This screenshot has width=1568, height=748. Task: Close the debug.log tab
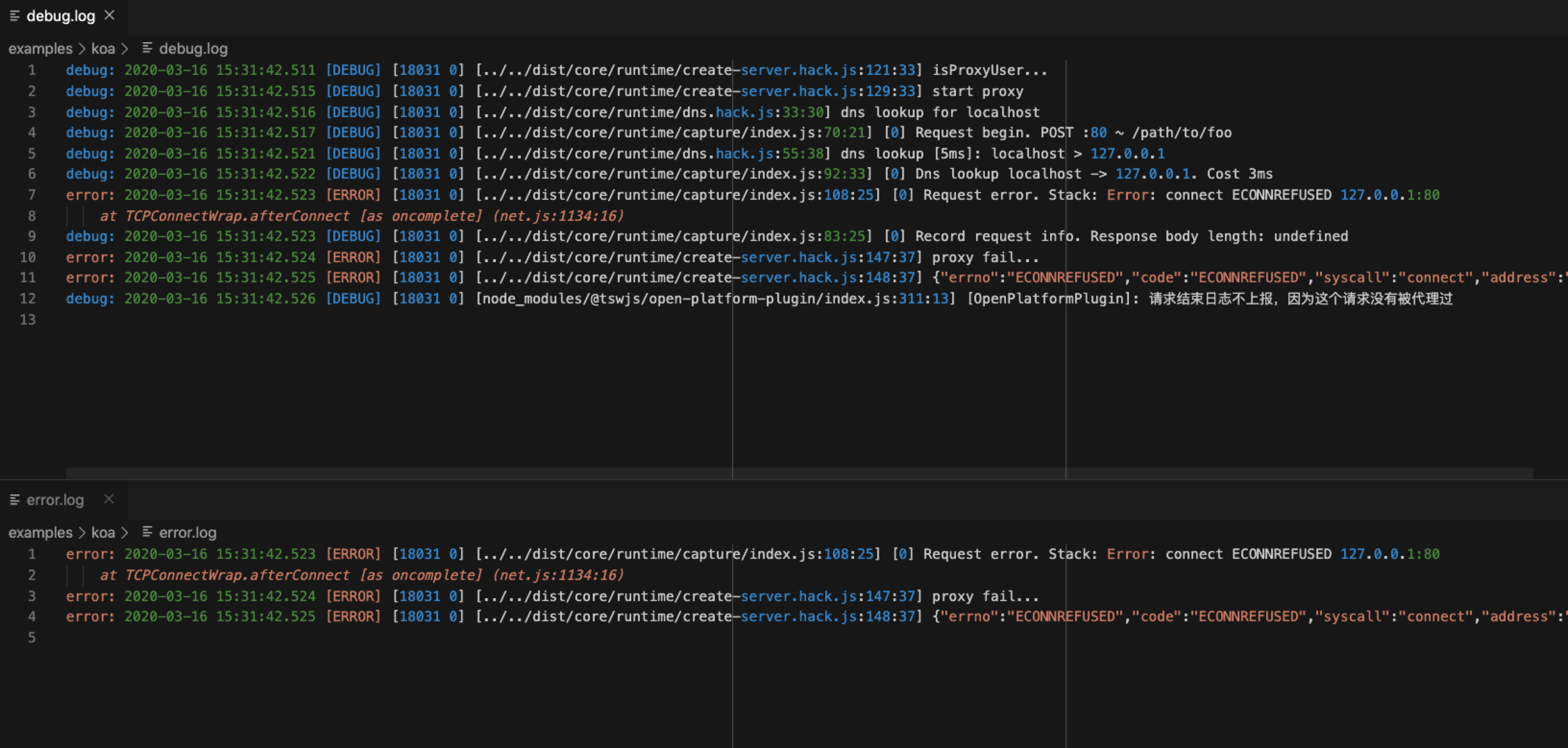110,15
